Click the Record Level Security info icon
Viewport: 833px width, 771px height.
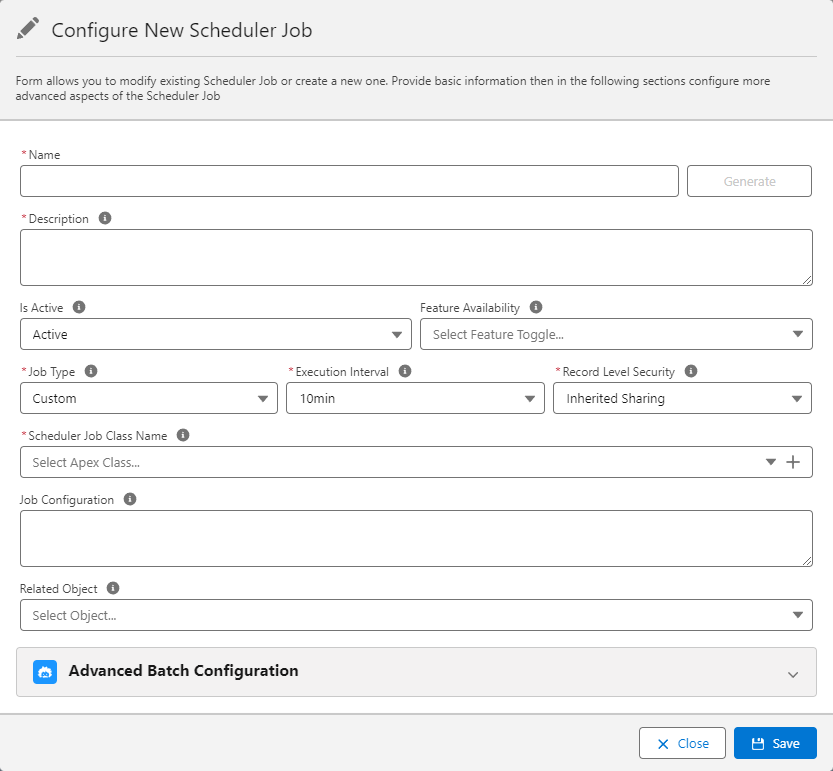[x=690, y=371]
